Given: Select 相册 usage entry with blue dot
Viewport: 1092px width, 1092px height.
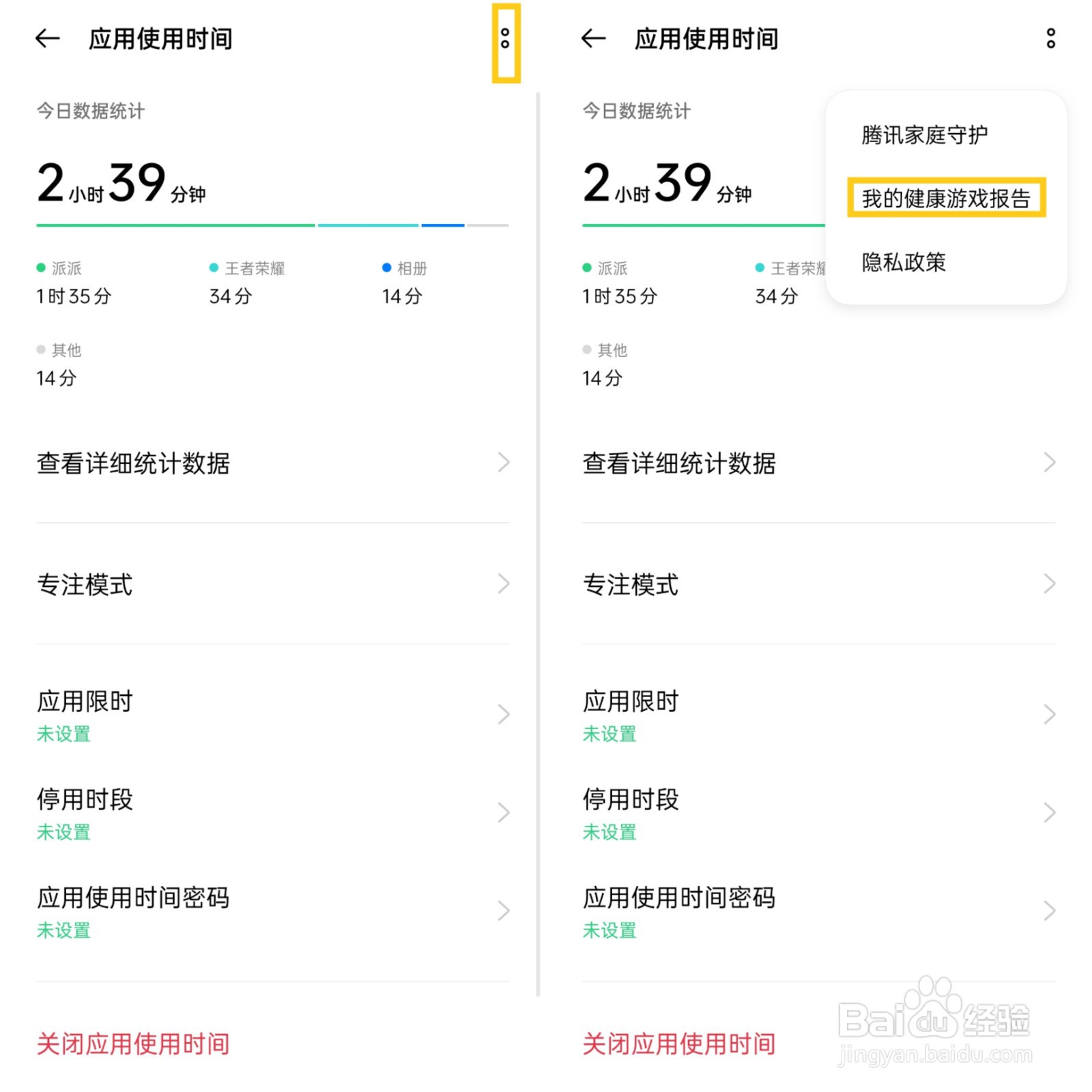Looking at the screenshot, I should pyautogui.click(x=405, y=283).
